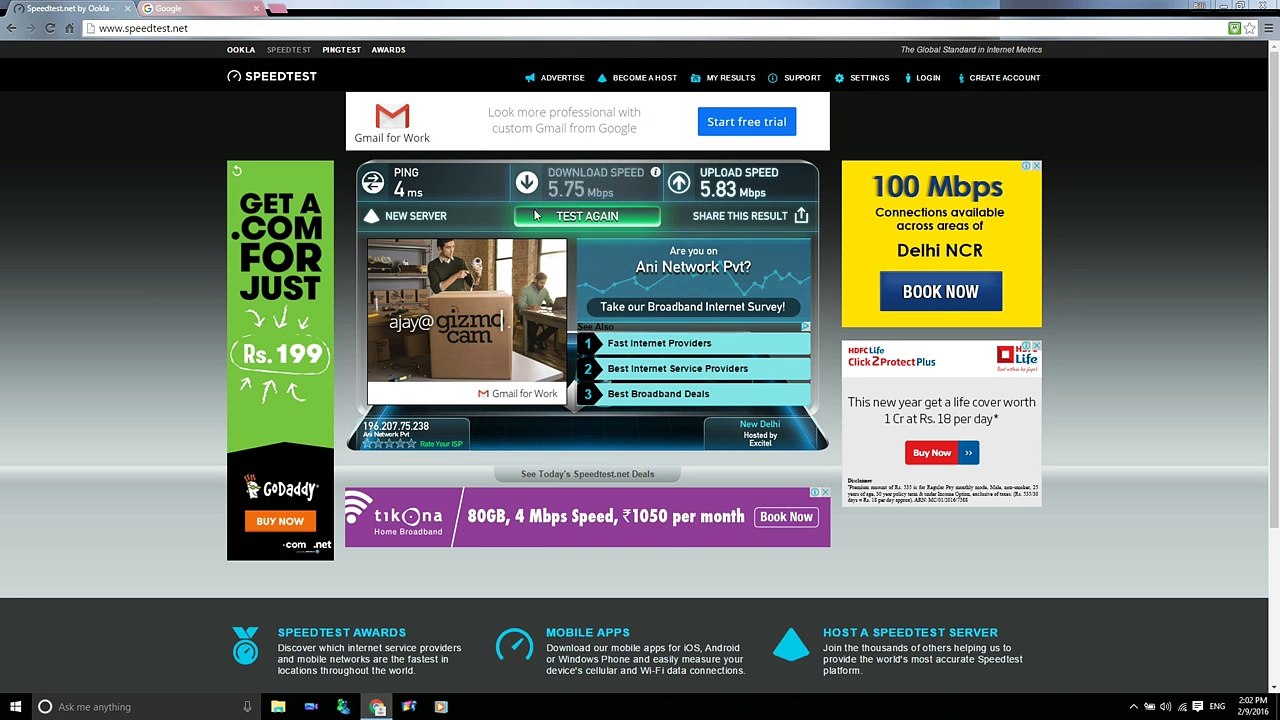The image size is (1280, 720).
Task: Click the ping arrows icon
Action: (373, 182)
